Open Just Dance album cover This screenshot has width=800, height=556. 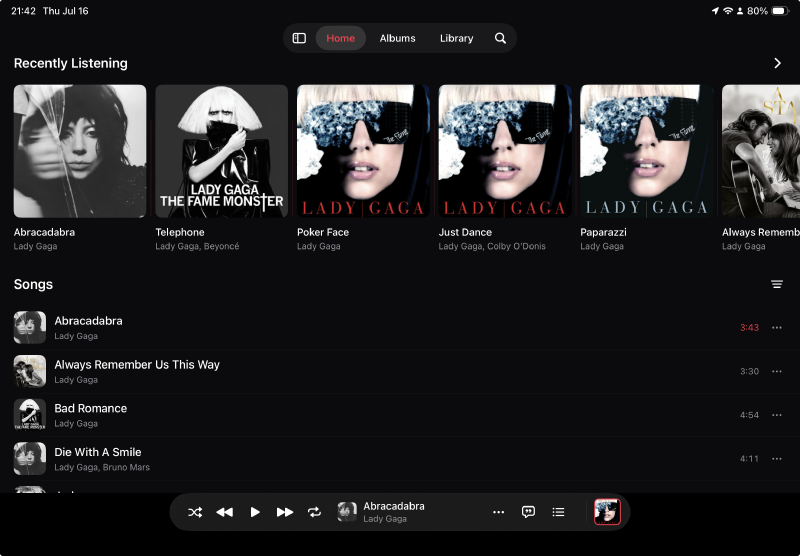point(505,151)
